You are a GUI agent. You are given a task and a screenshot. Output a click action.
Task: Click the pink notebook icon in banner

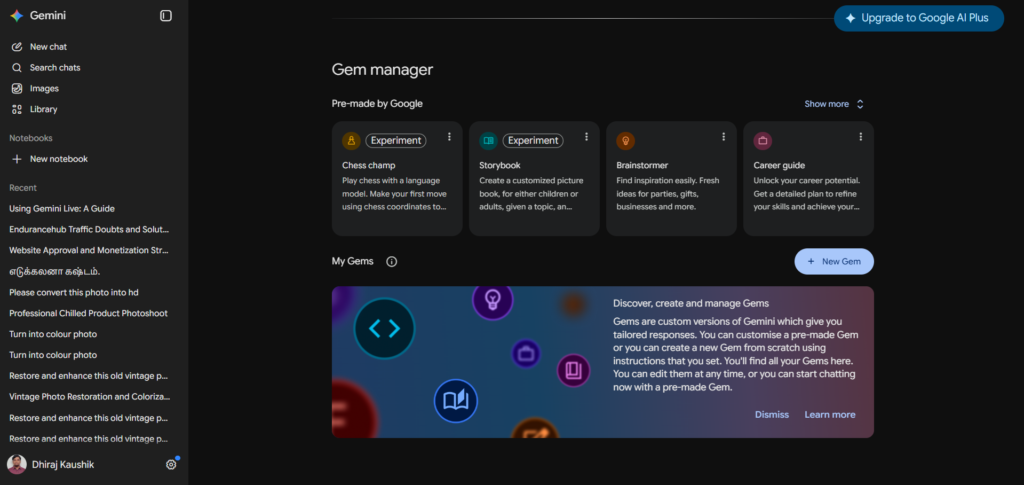coord(573,371)
